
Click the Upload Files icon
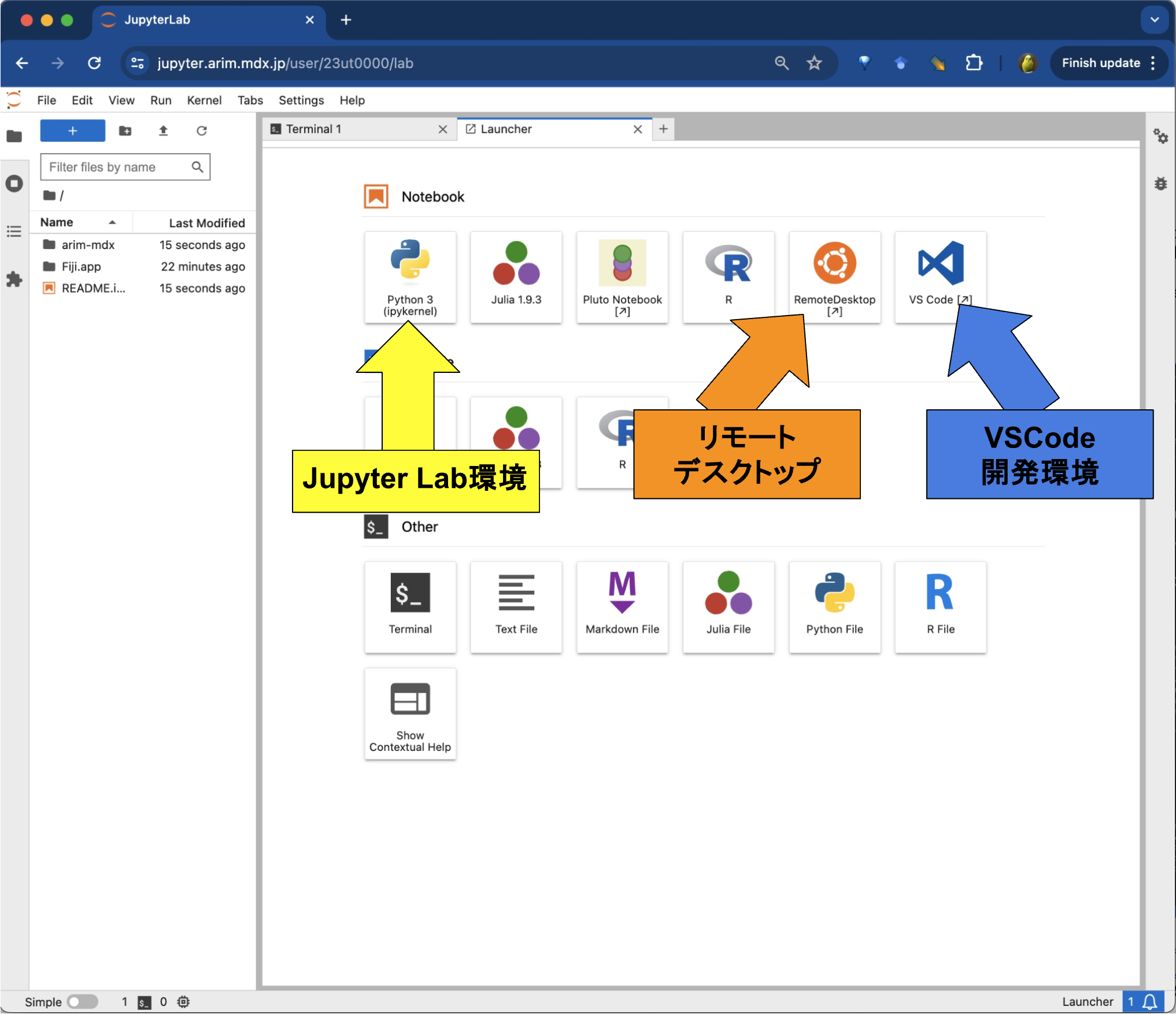163,131
